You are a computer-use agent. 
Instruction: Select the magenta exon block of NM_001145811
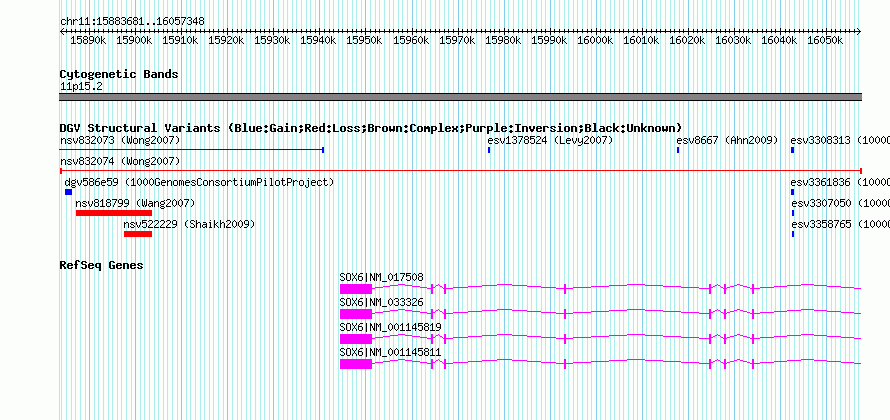(356, 364)
